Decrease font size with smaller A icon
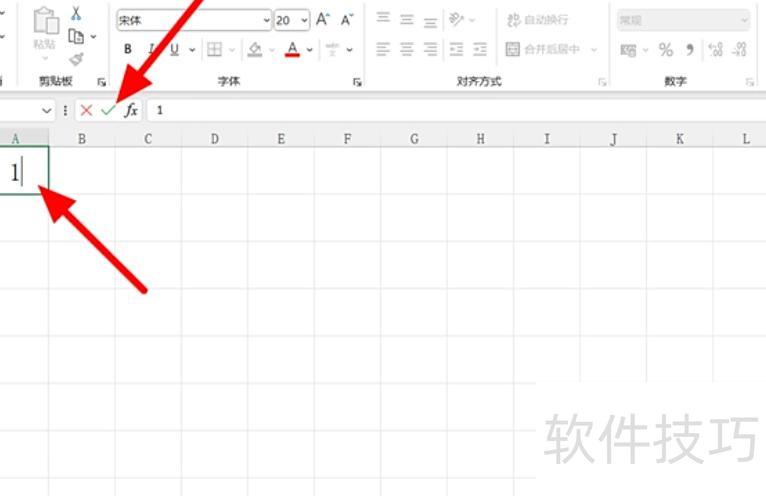The height and width of the screenshot is (496, 766). (347, 20)
